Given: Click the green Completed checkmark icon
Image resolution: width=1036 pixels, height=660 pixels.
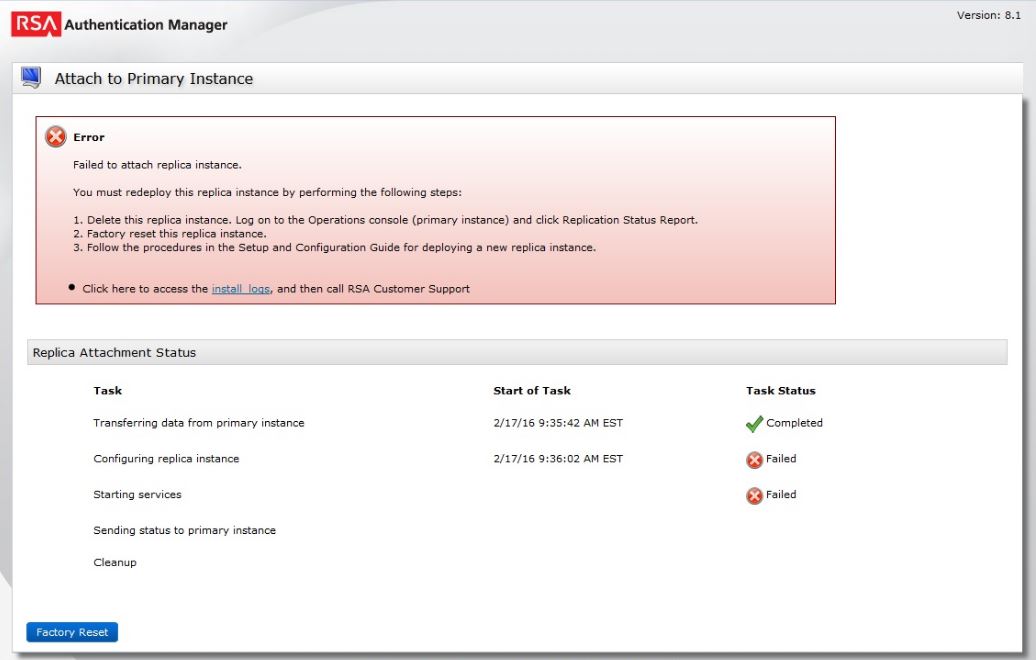Looking at the screenshot, I should 754,424.
